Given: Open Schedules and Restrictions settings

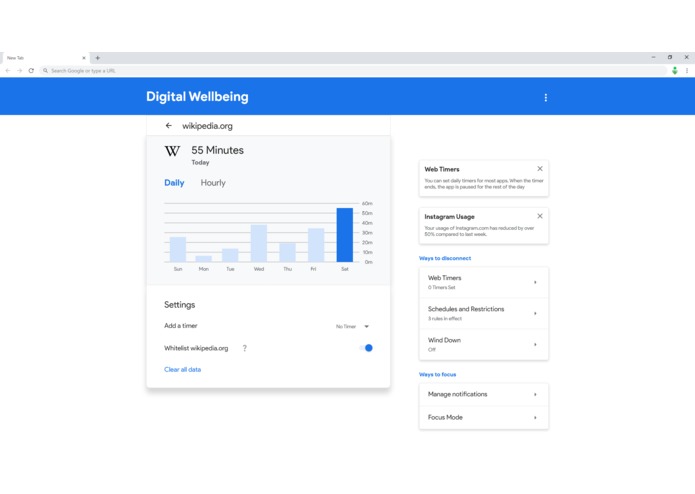Looking at the screenshot, I should pyautogui.click(x=484, y=313).
